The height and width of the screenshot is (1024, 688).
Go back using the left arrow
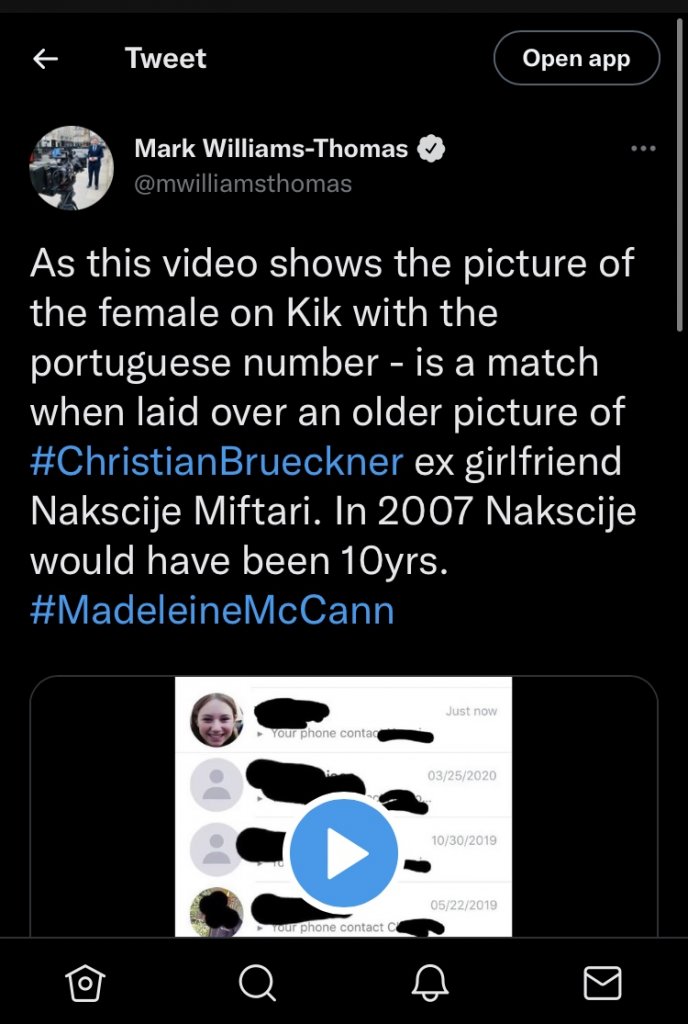46,59
